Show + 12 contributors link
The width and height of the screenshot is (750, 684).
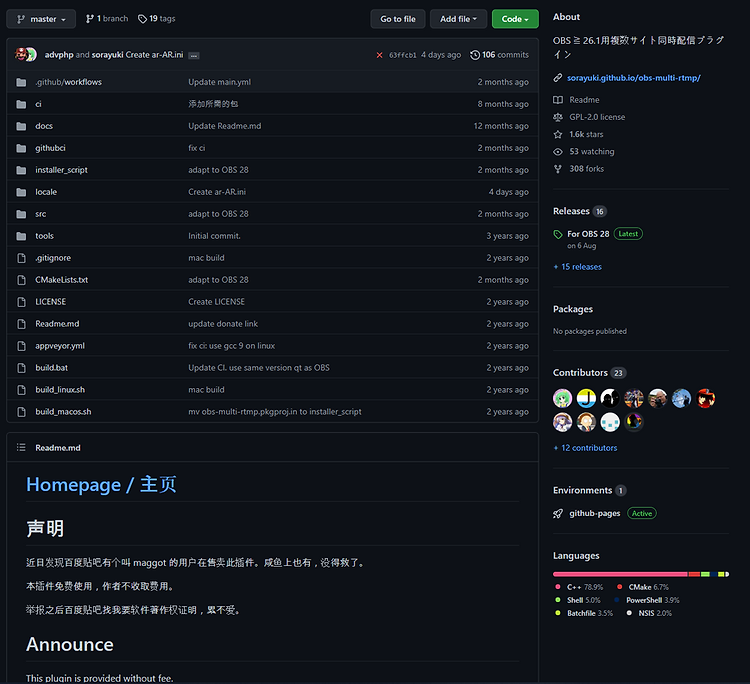585,448
